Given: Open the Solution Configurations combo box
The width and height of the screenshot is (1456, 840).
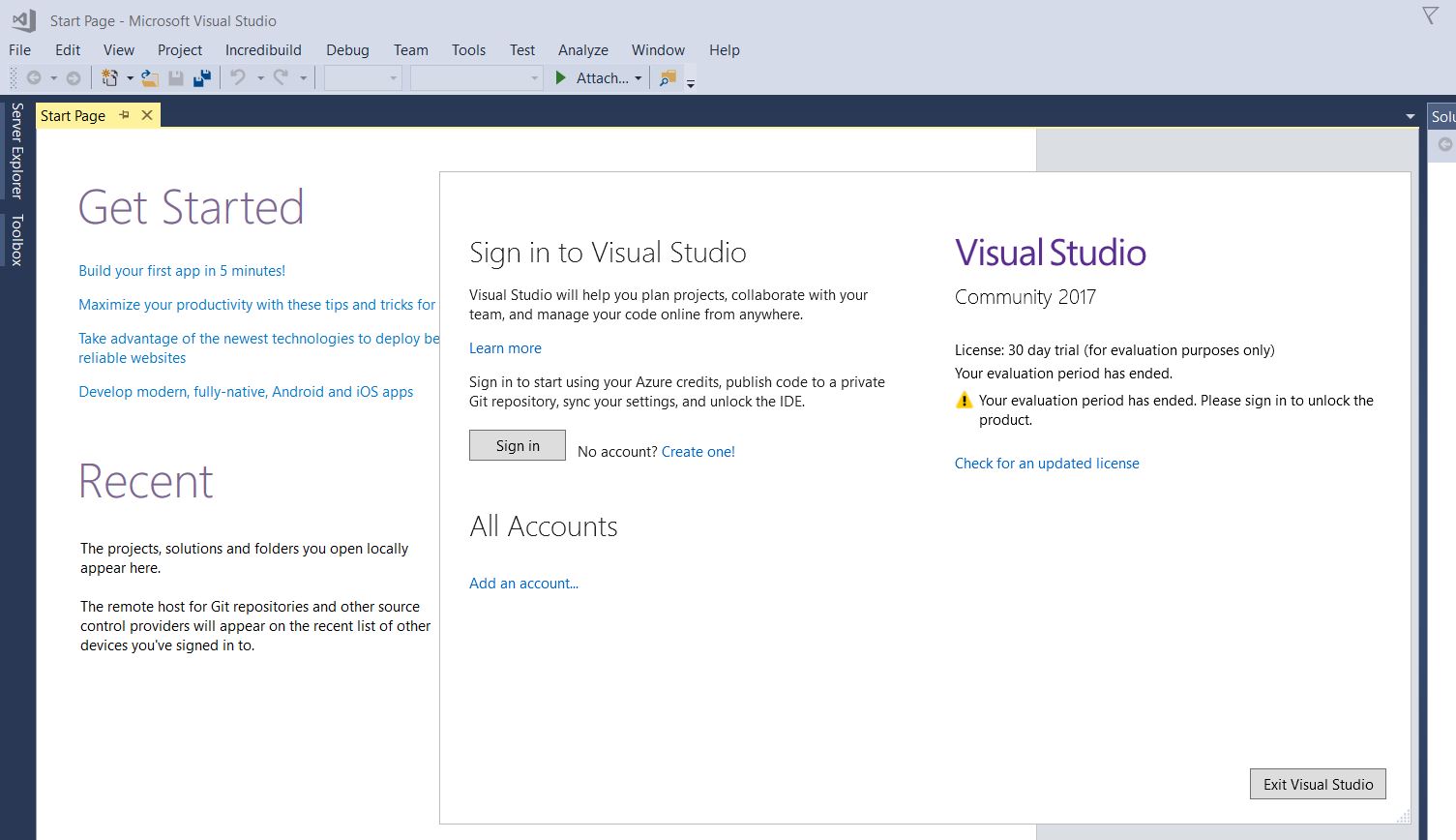Looking at the screenshot, I should click(363, 78).
